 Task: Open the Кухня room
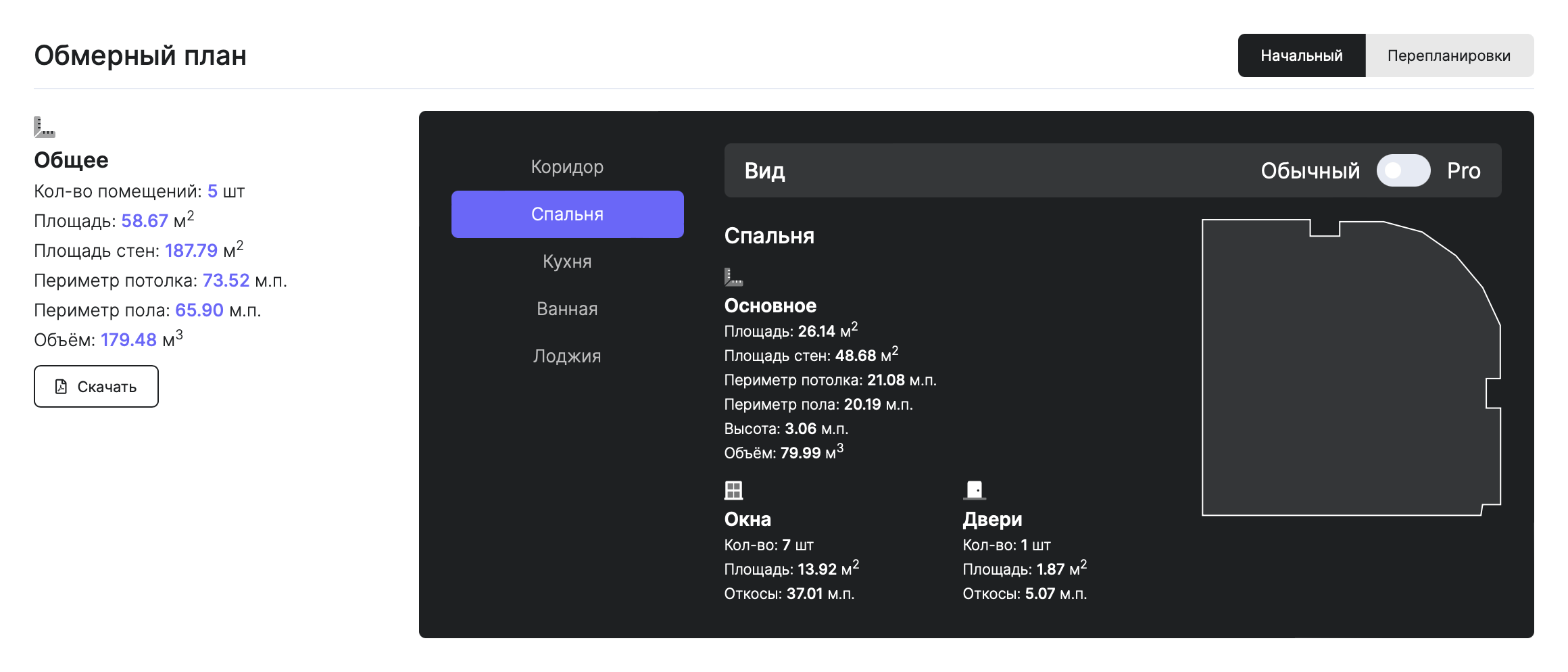click(567, 262)
